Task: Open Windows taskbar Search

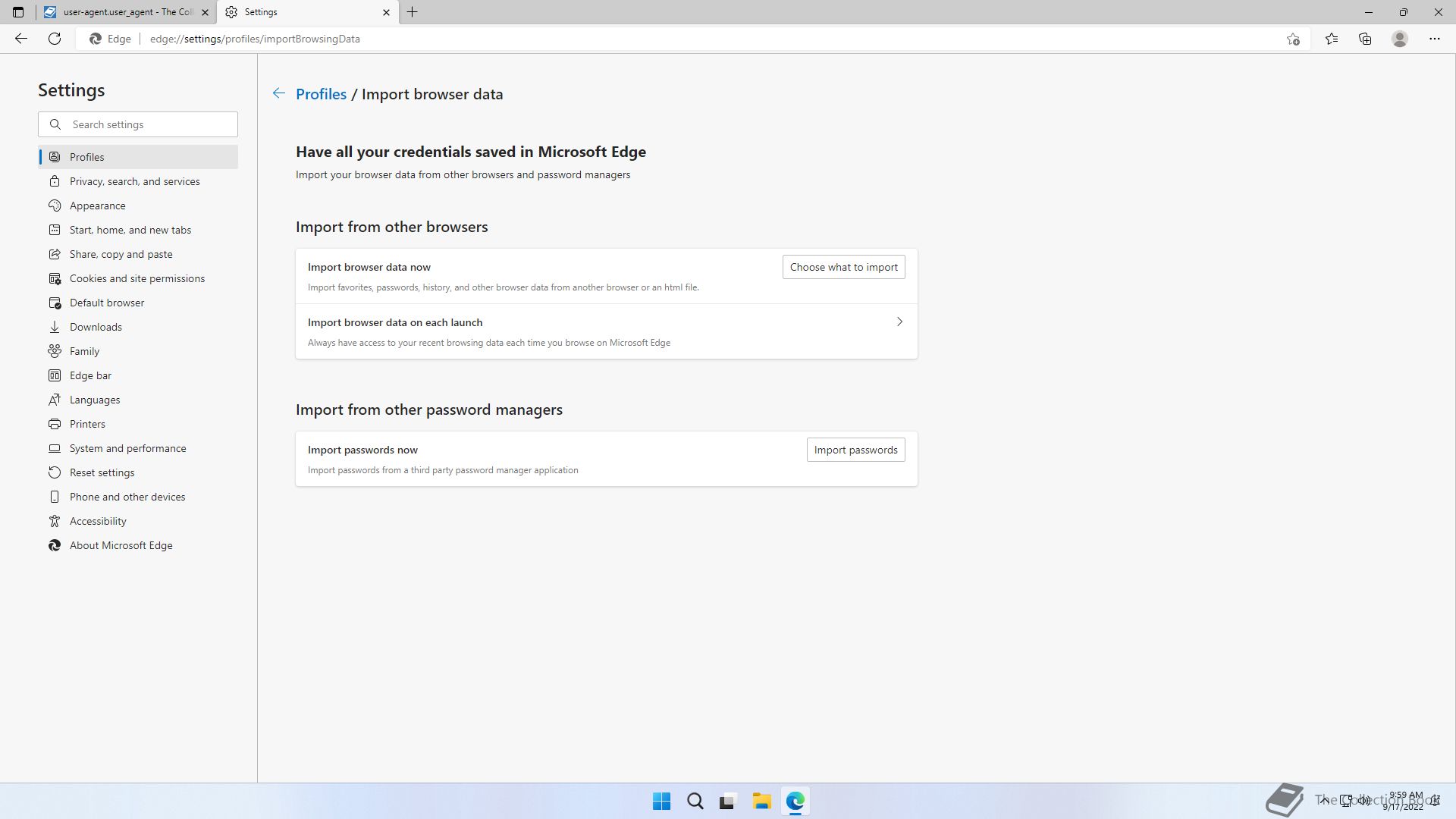Action: pyautogui.click(x=695, y=801)
